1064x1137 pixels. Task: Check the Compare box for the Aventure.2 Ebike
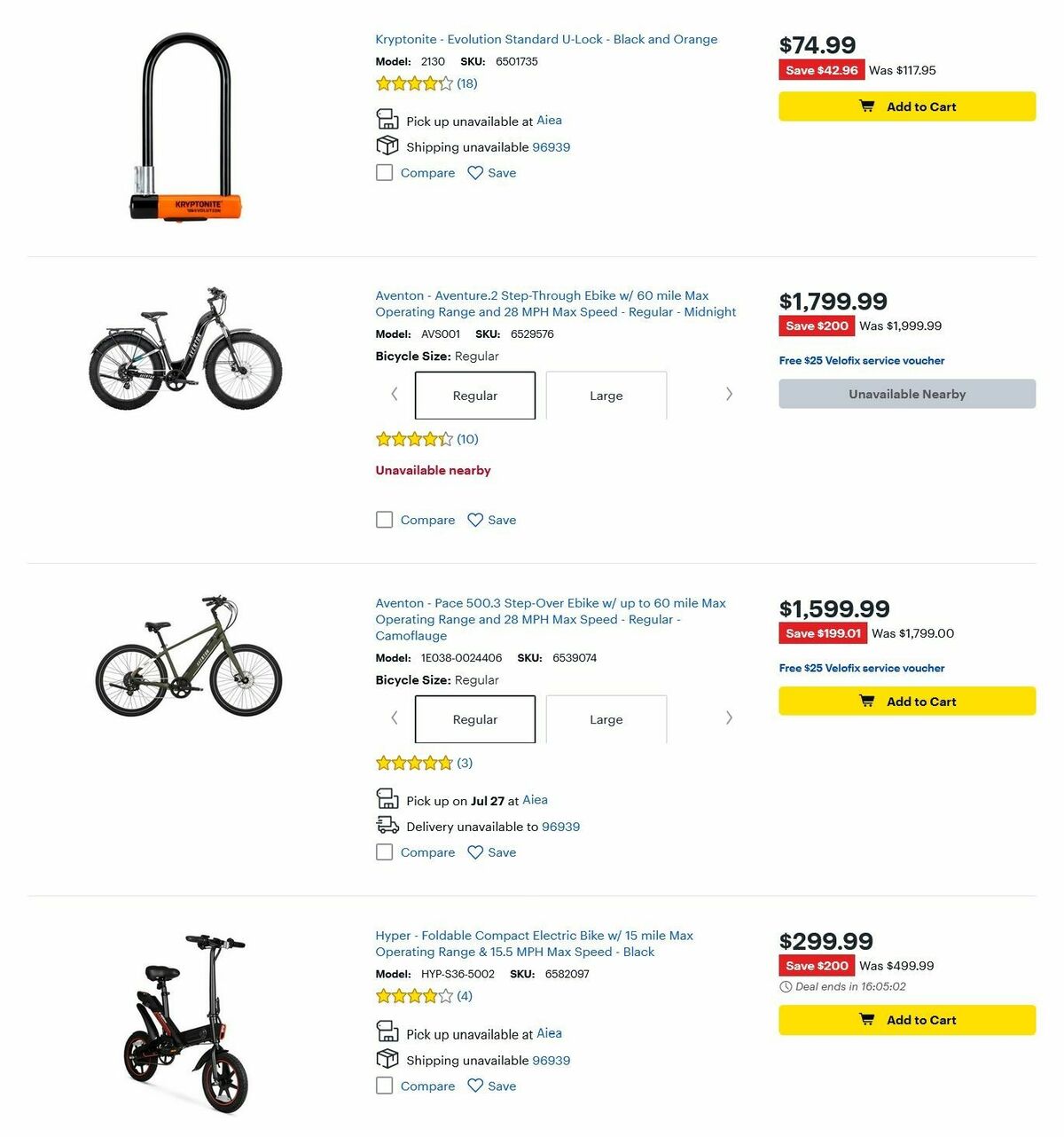(x=384, y=520)
